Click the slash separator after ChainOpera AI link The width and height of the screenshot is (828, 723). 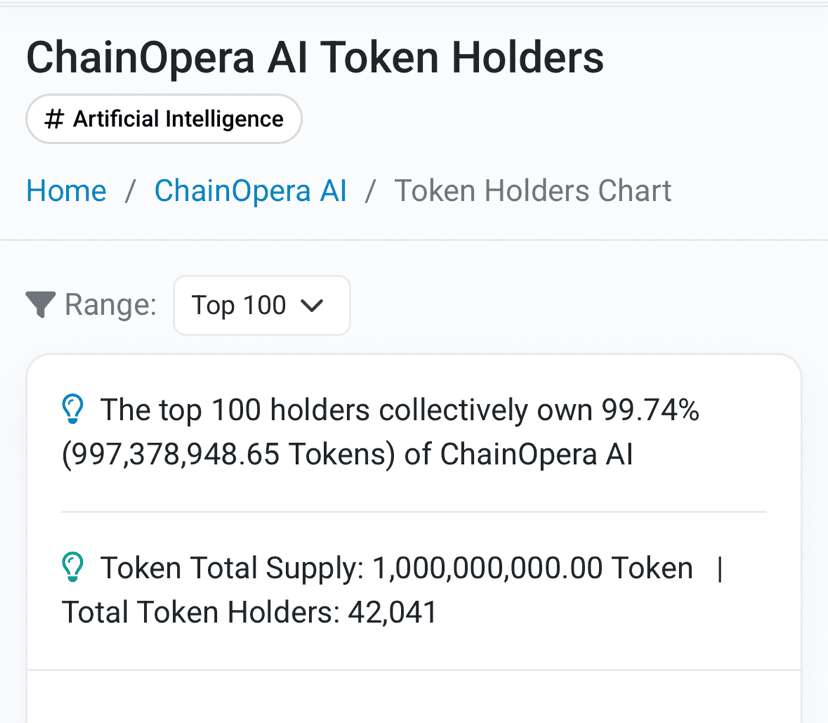[x=371, y=191]
